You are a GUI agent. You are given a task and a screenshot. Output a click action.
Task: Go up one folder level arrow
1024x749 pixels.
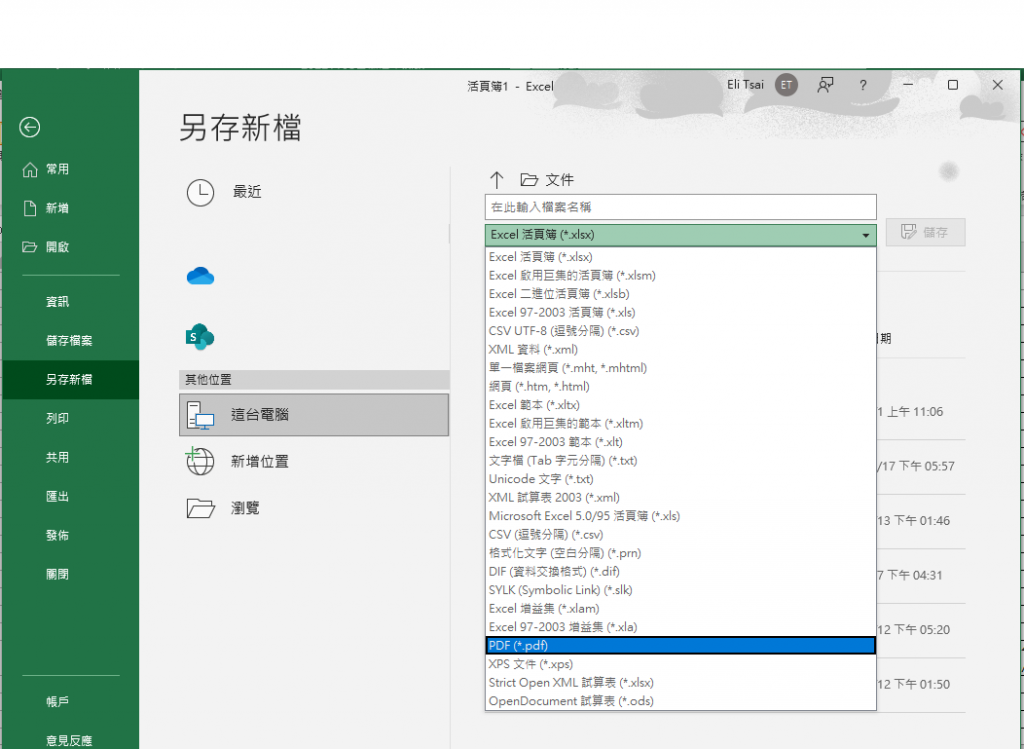click(x=496, y=180)
